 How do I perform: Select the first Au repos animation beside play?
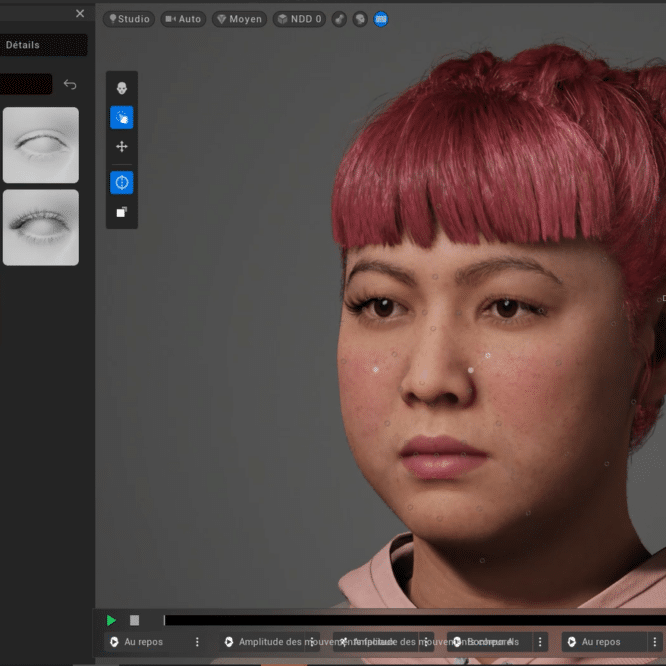click(147, 642)
